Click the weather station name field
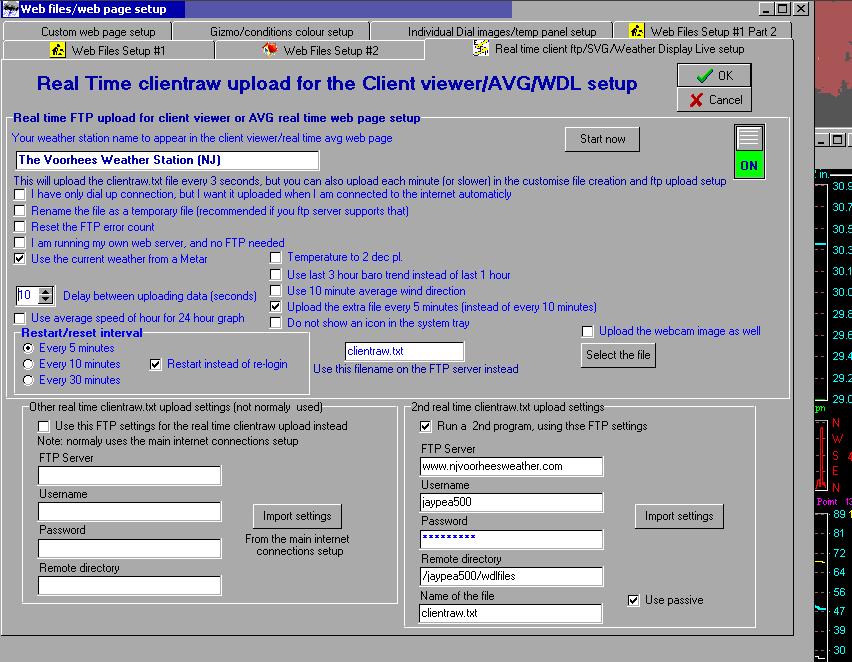The height and width of the screenshot is (662, 852). (167, 160)
